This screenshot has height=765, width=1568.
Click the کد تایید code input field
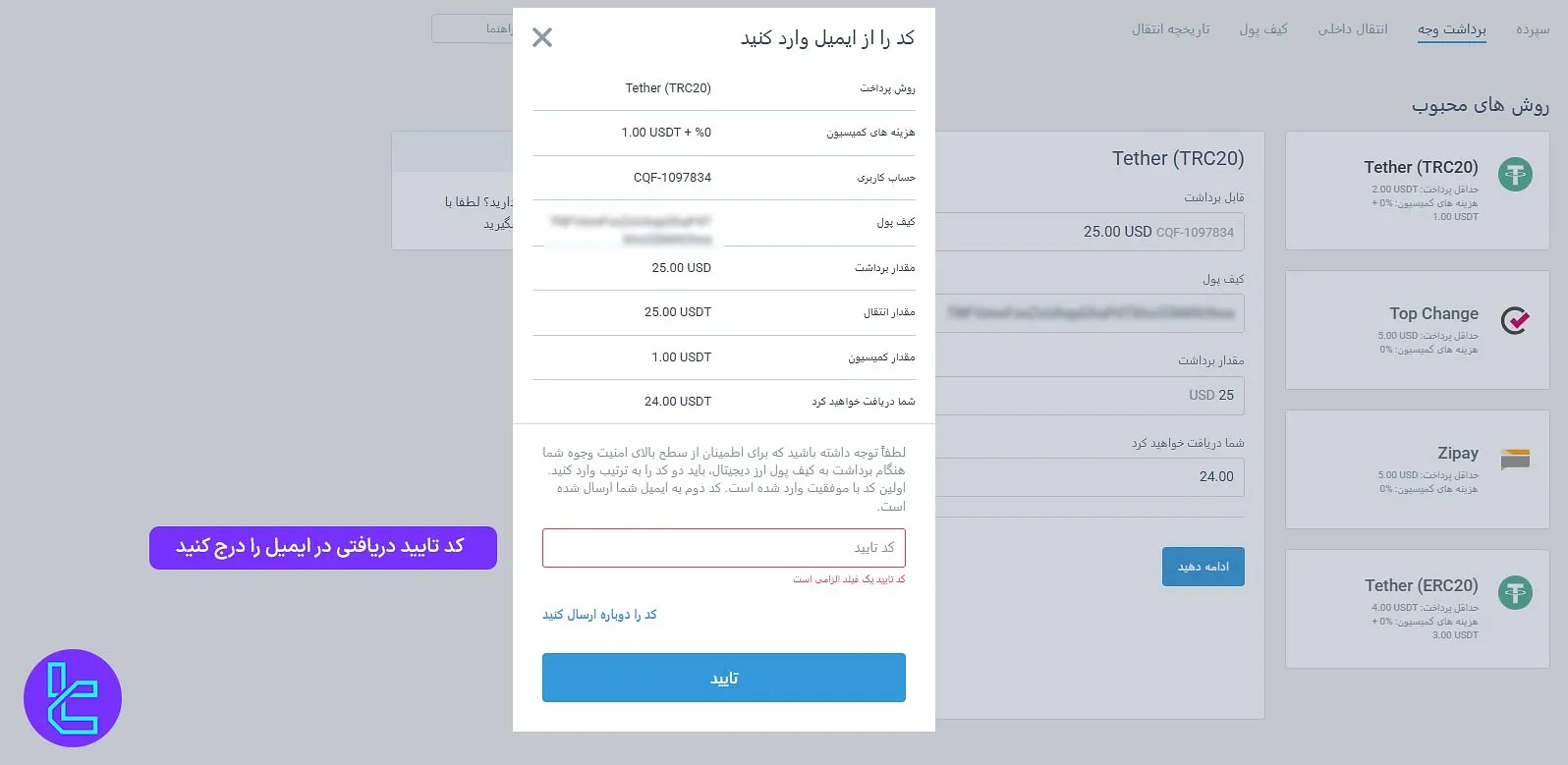point(724,547)
